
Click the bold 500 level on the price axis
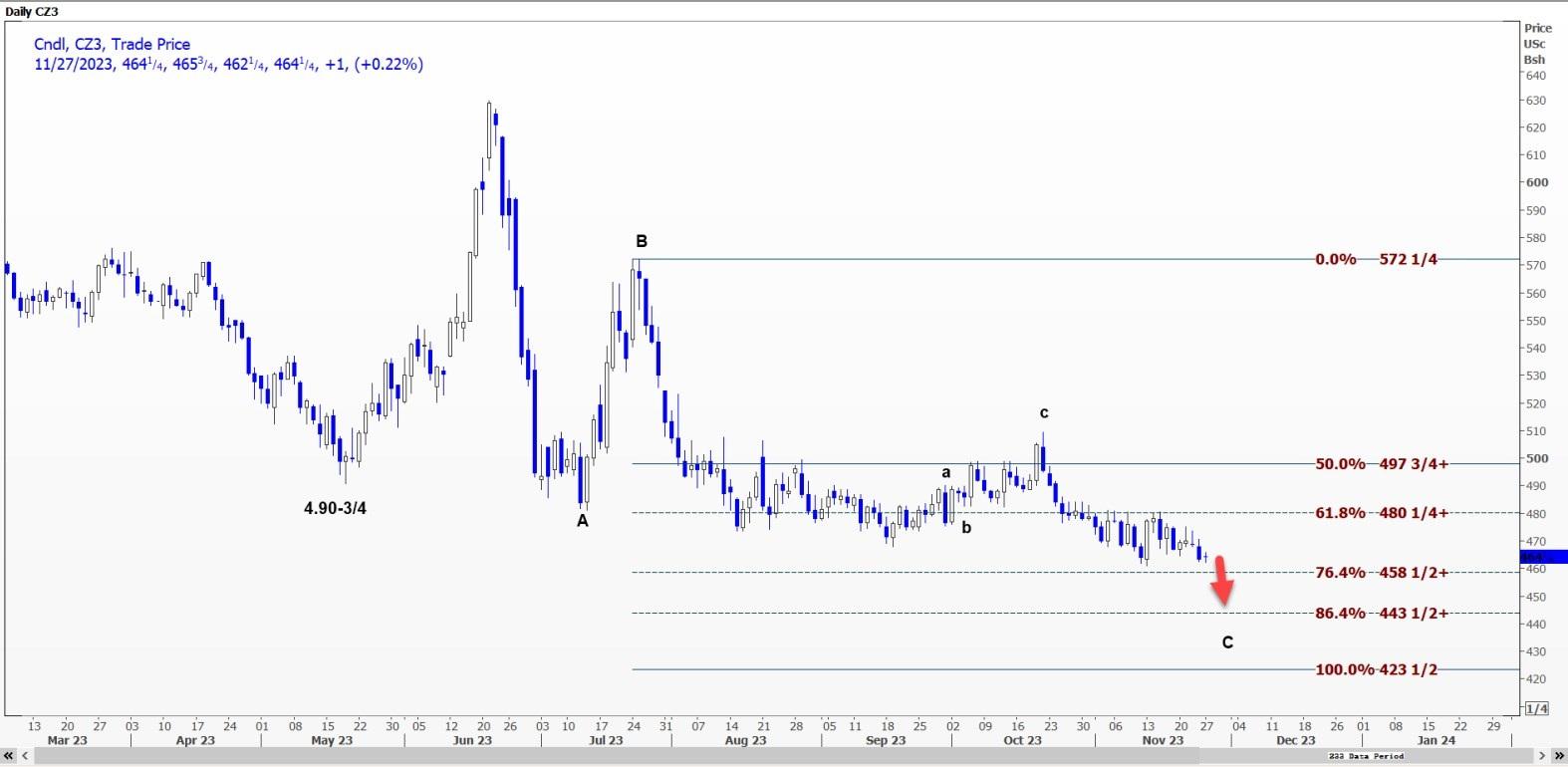point(1537,459)
